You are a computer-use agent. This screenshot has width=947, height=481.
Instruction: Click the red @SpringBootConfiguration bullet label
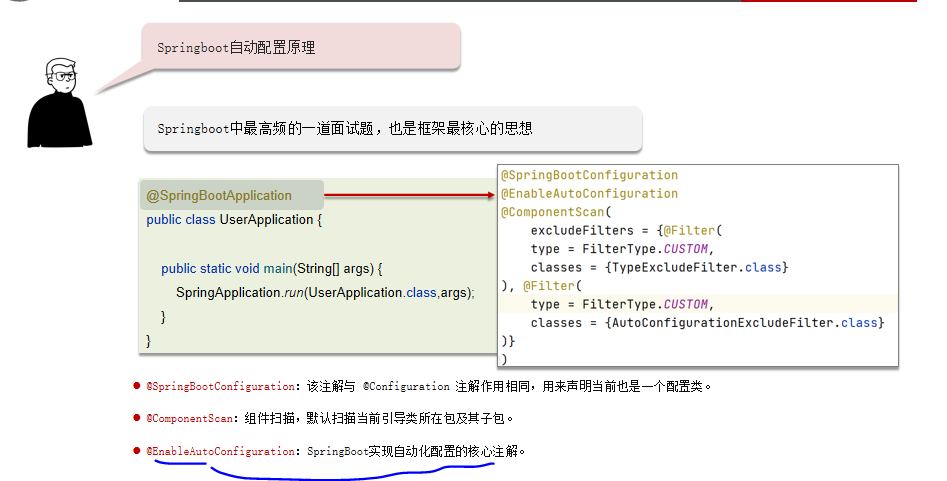(220, 387)
